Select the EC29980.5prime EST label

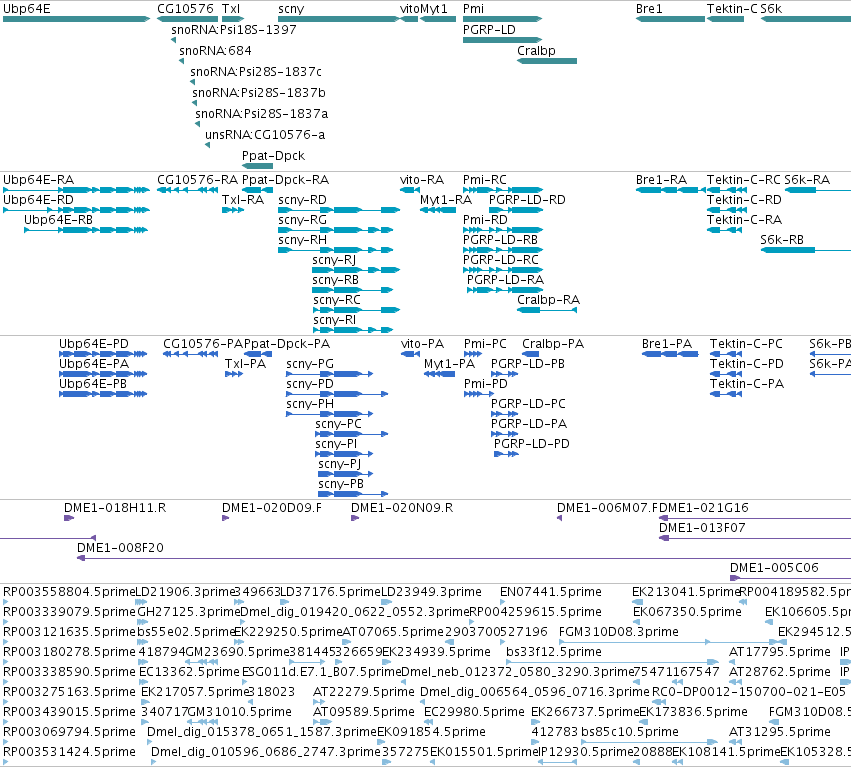(474, 712)
